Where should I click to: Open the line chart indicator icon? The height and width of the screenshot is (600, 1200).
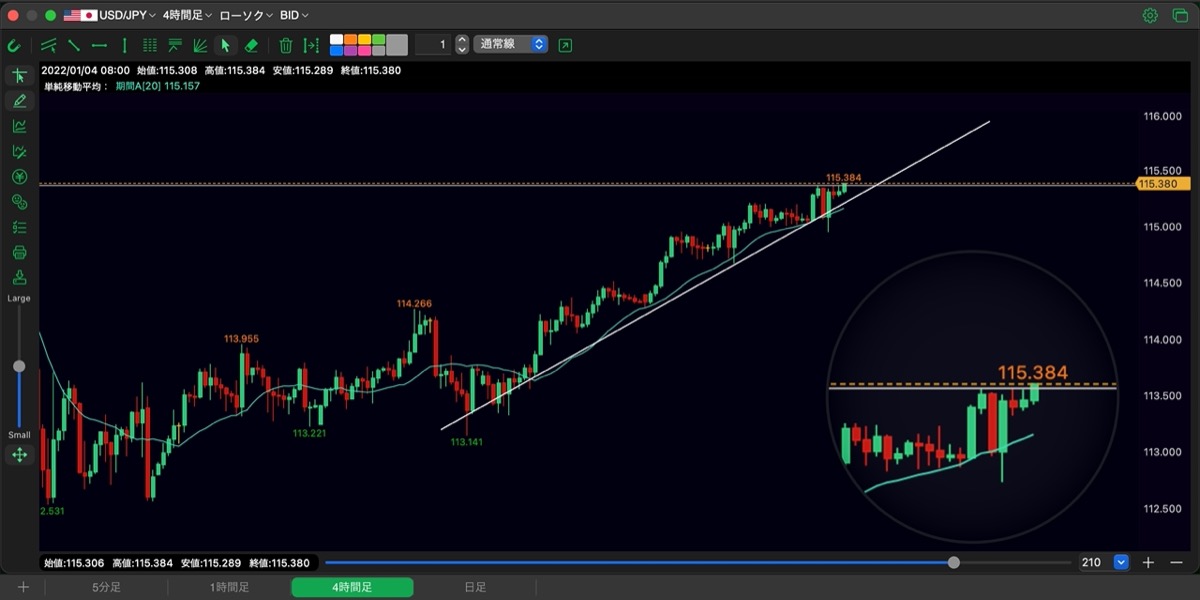click(x=19, y=126)
